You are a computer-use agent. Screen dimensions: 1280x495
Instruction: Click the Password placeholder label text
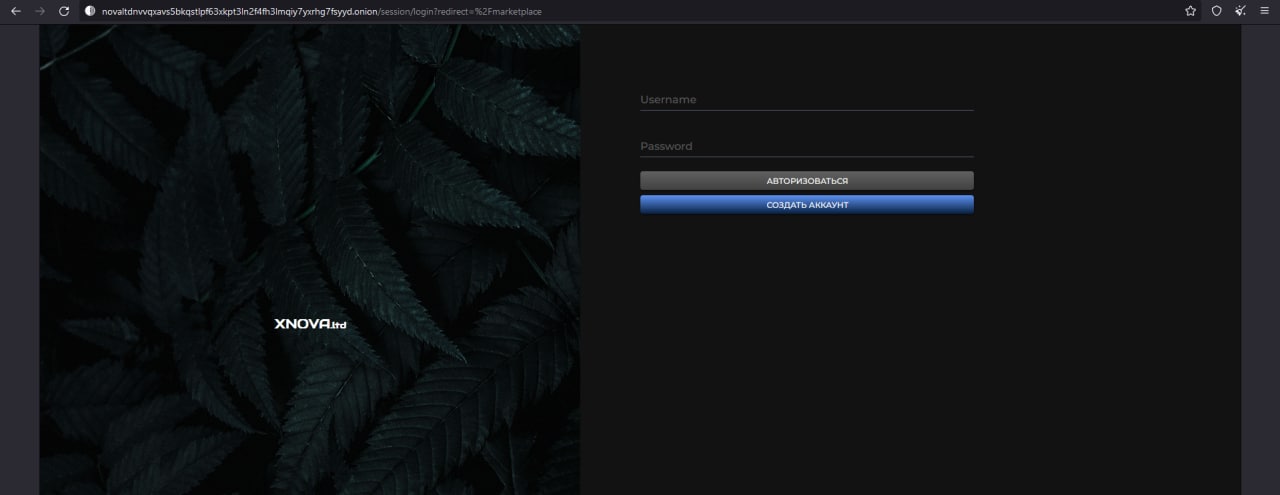tap(666, 146)
